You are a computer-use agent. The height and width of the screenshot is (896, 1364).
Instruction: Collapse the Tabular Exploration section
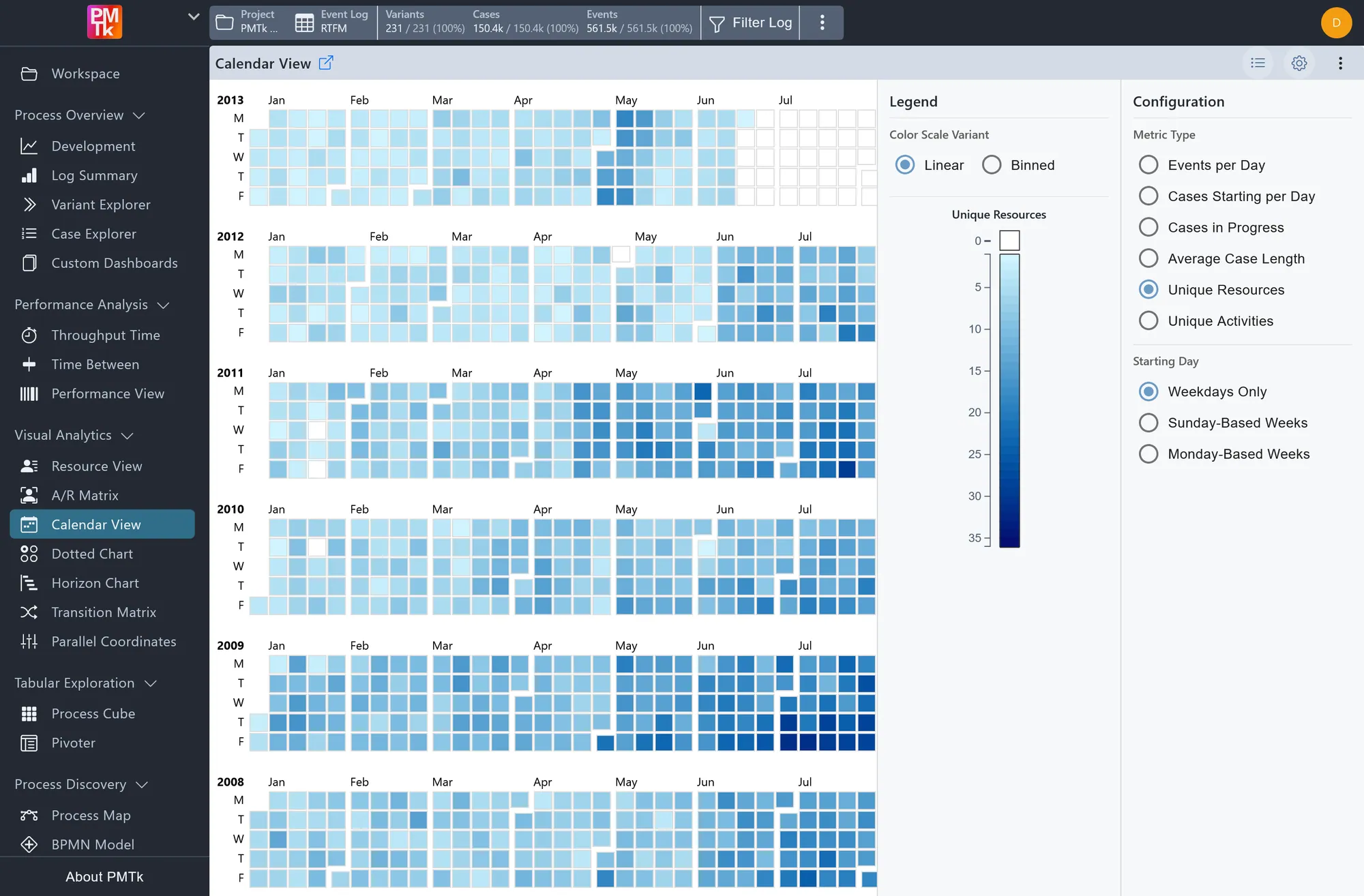(x=85, y=683)
